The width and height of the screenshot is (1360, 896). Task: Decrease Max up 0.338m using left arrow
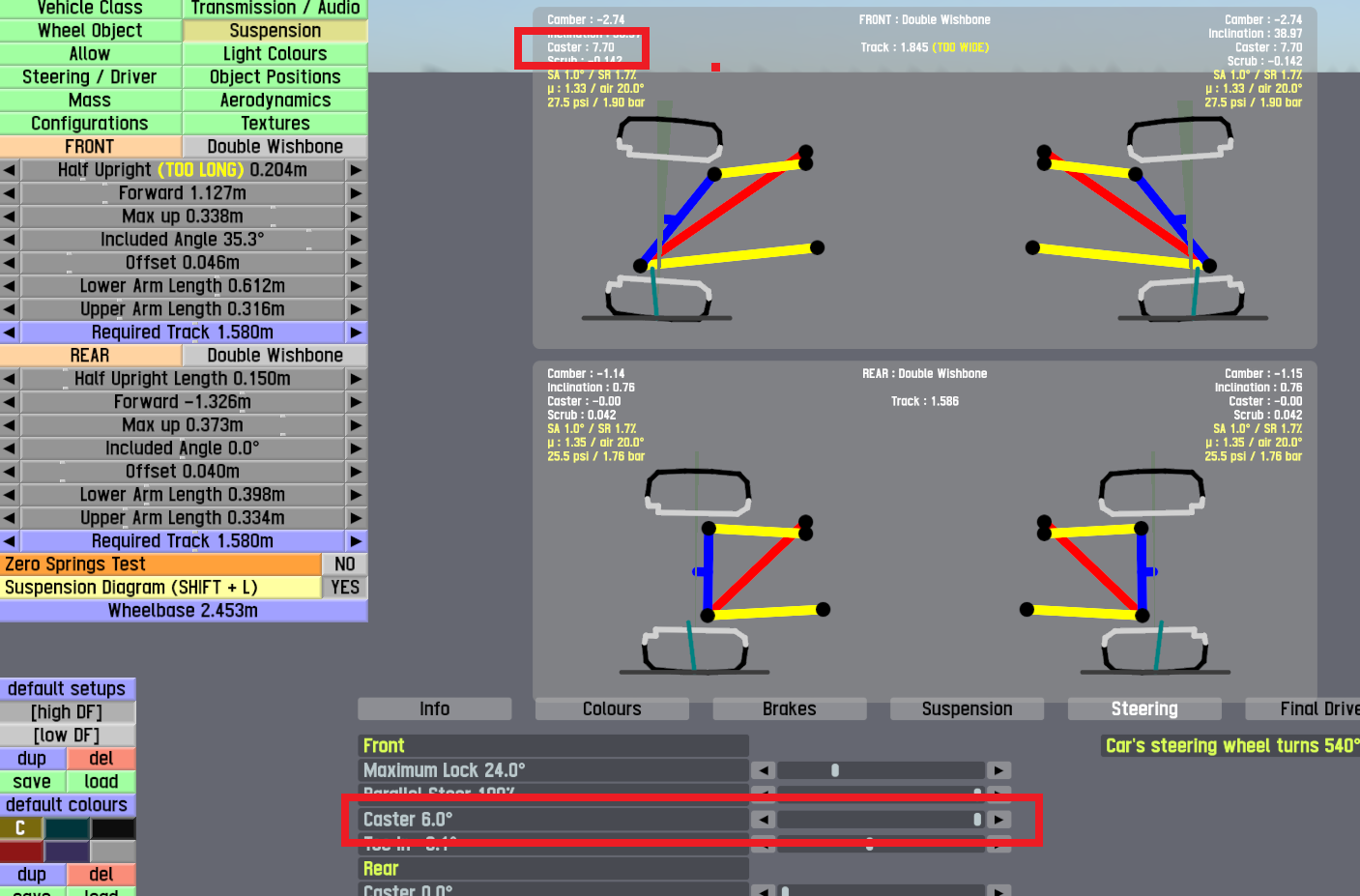[10, 217]
